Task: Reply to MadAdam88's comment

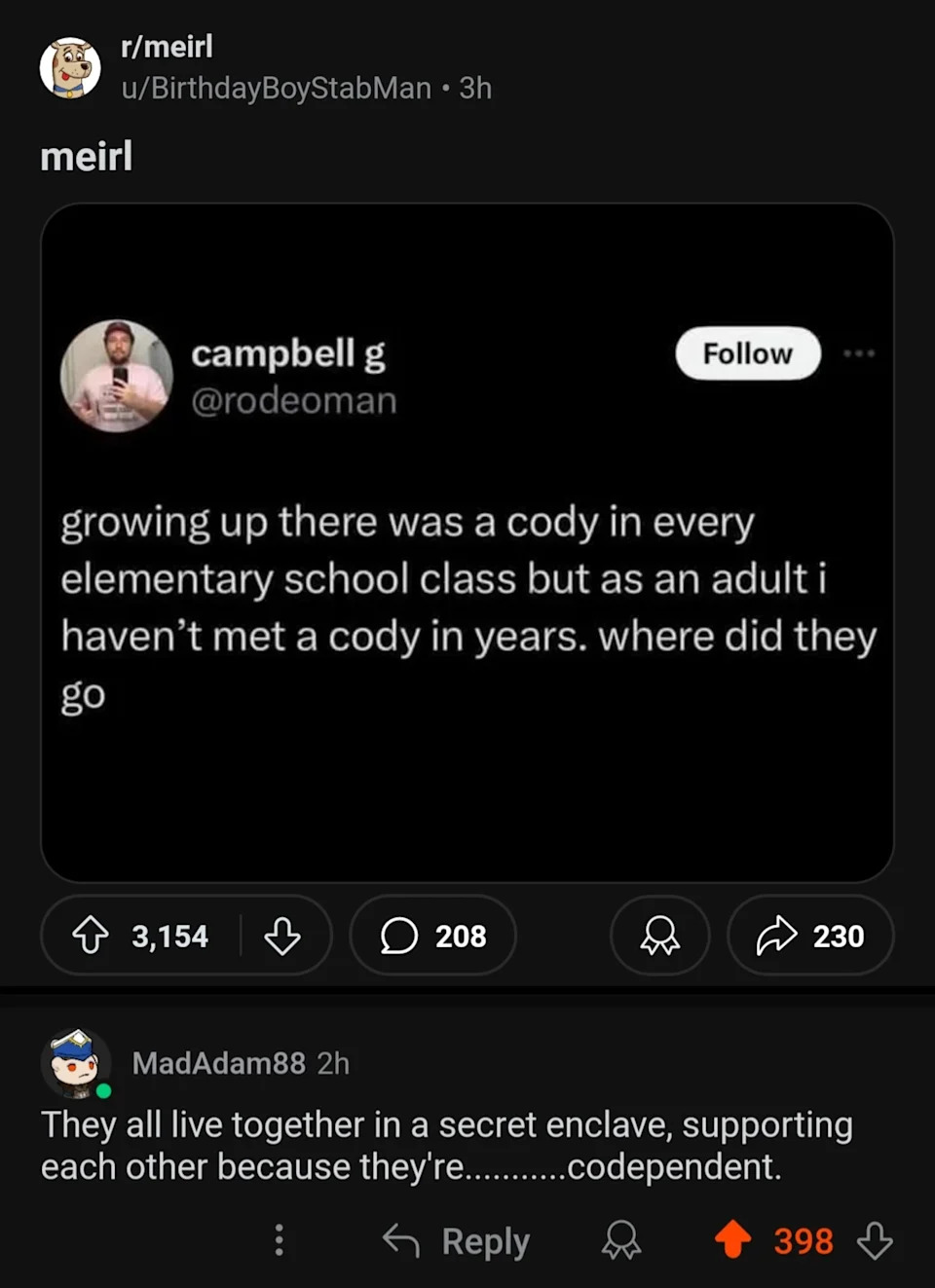Action: coord(458,1240)
